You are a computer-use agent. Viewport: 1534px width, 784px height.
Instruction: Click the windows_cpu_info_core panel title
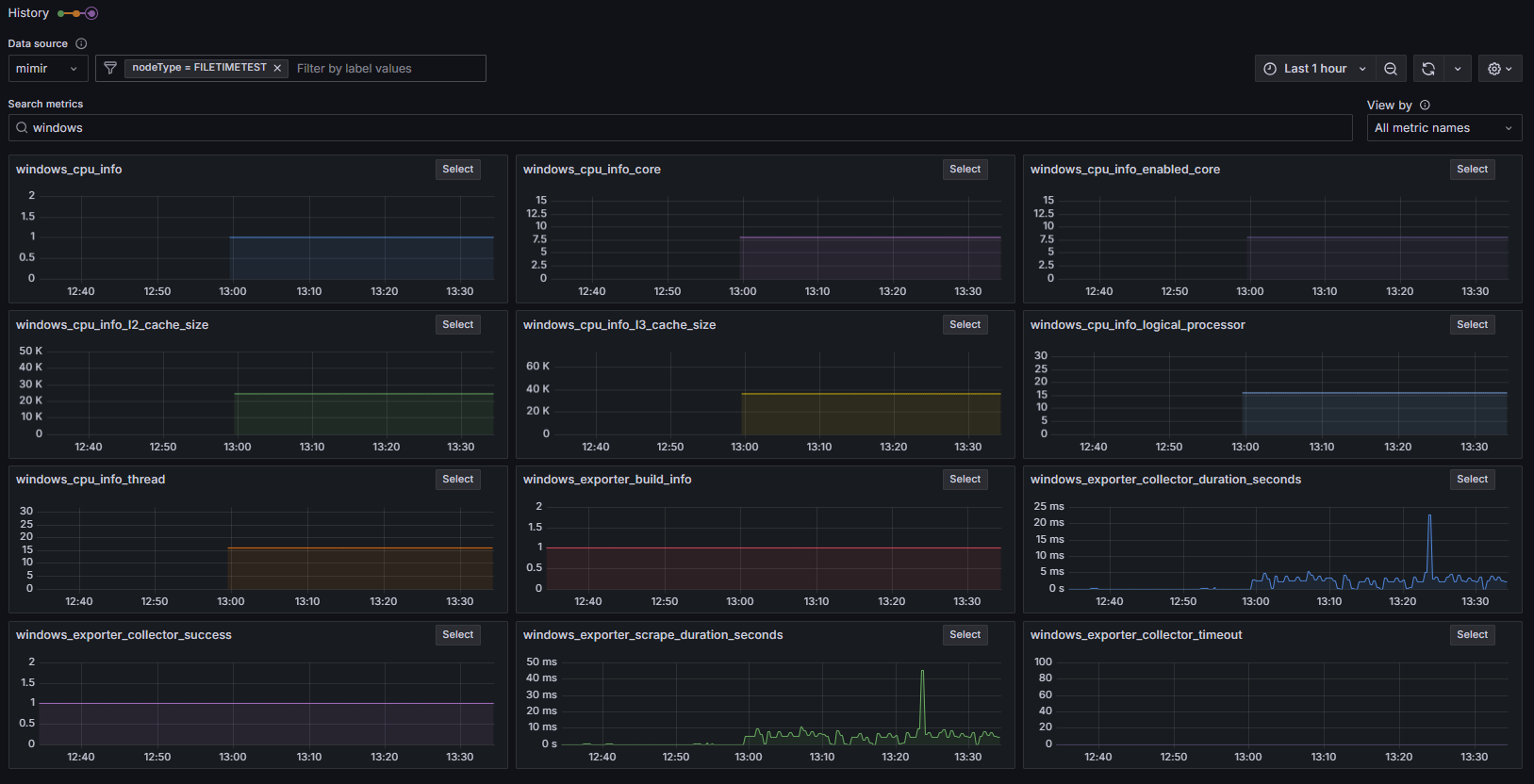coord(592,170)
